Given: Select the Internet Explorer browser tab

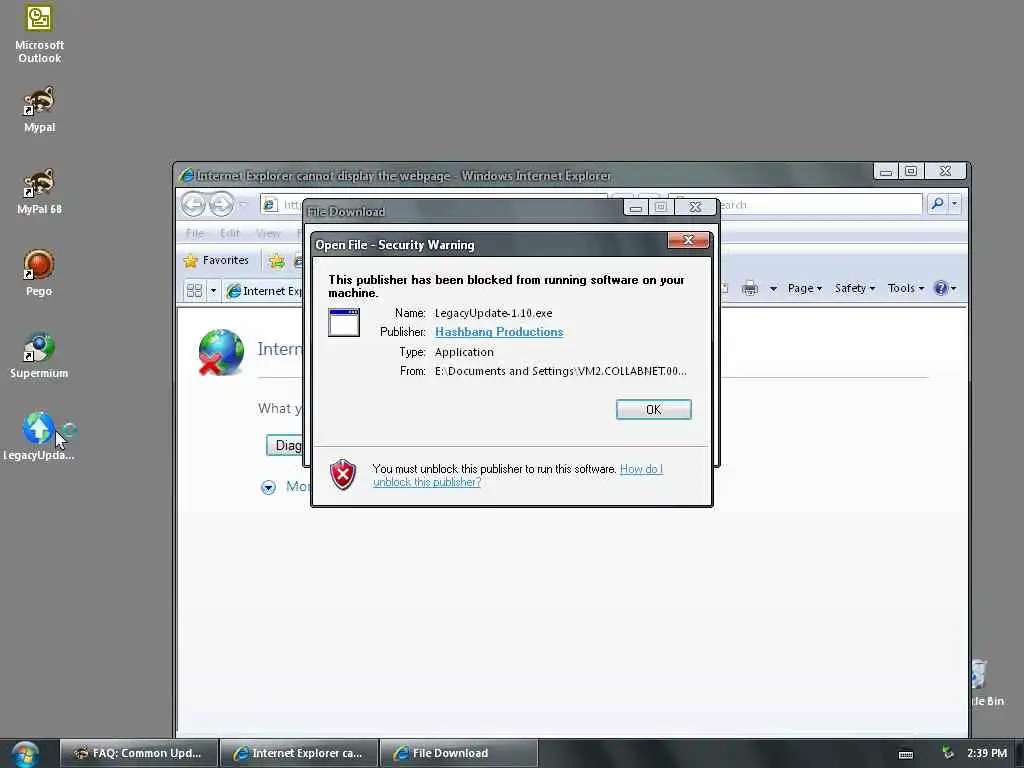Looking at the screenshot, I should click(264, 291).
